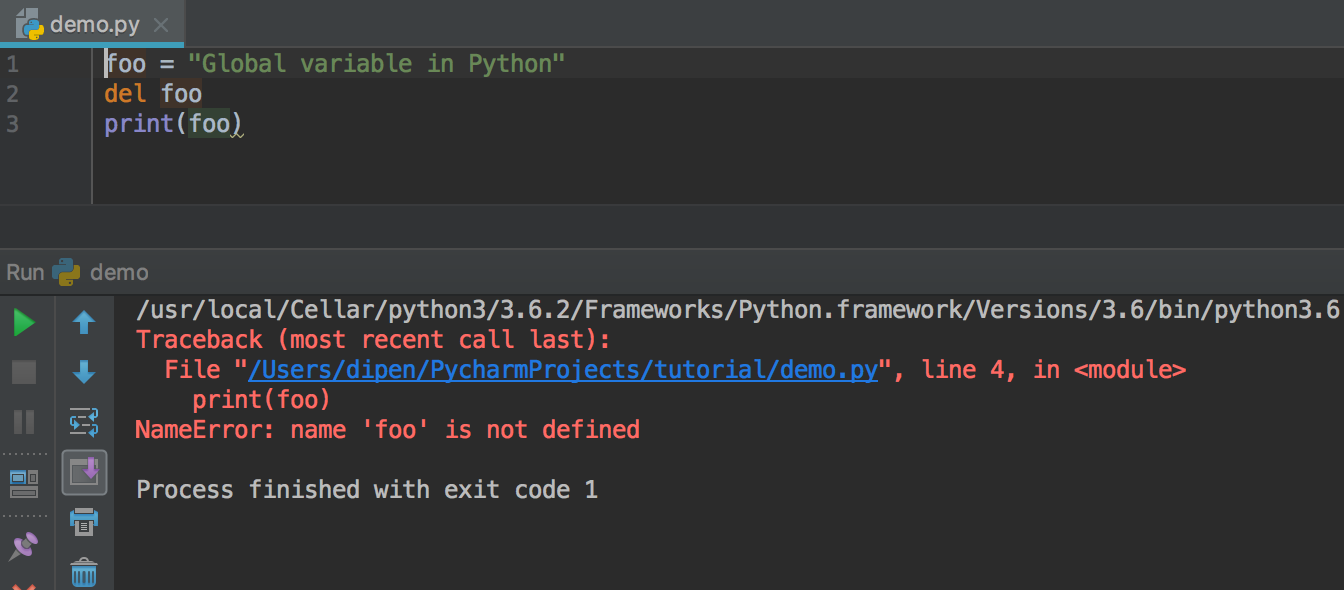This screenshot has width=1344, height=590.
Task: Select the demo run configuration tab
Action: pyautogui.click(x=118, y=272)
